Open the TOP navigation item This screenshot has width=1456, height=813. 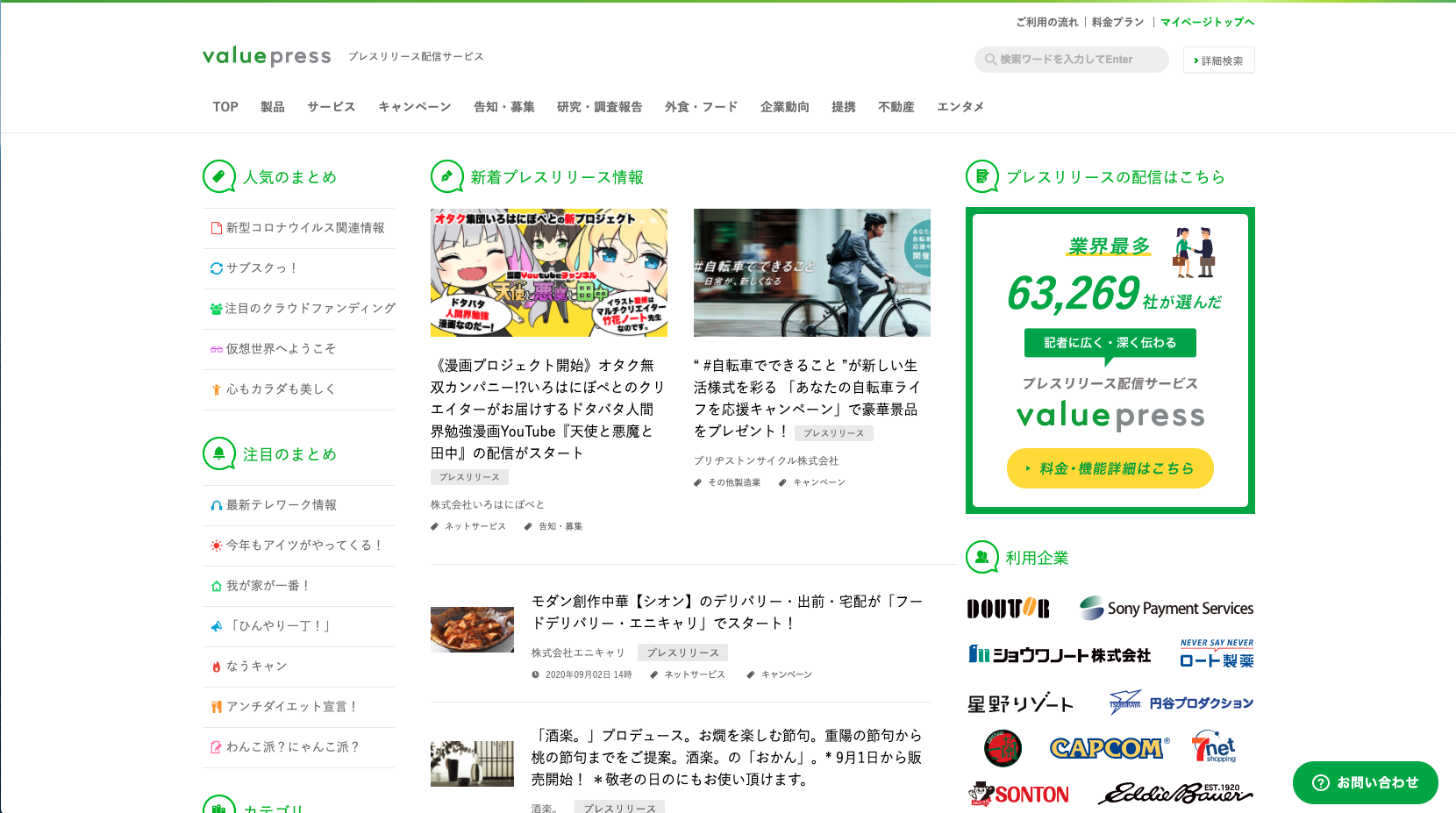click(x=225, y=107)
